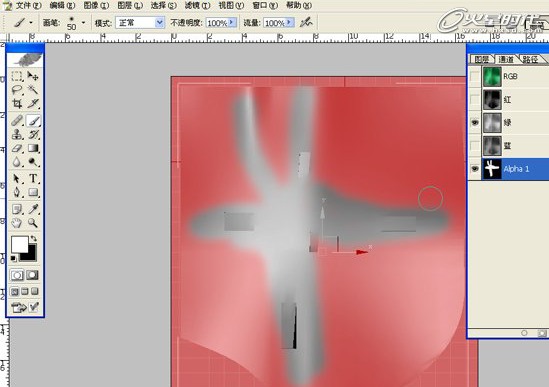Pick the Crop tool
This screenshot has height=387, width=549.
point(17,103)
